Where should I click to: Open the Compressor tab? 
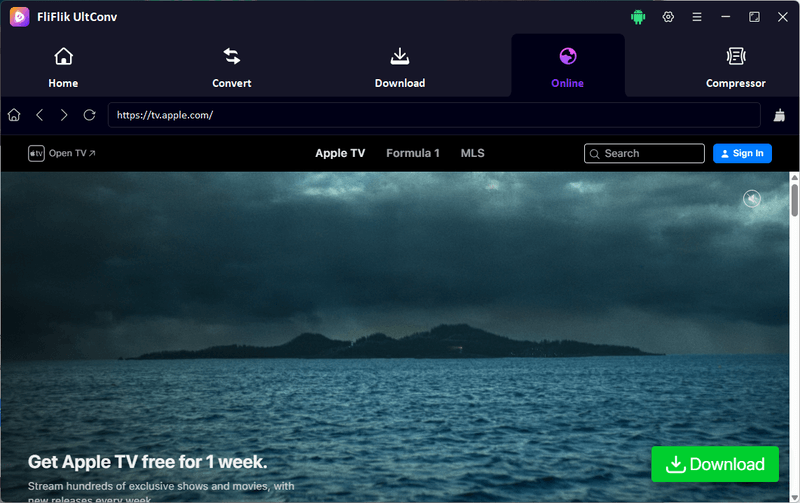point(736,67)
